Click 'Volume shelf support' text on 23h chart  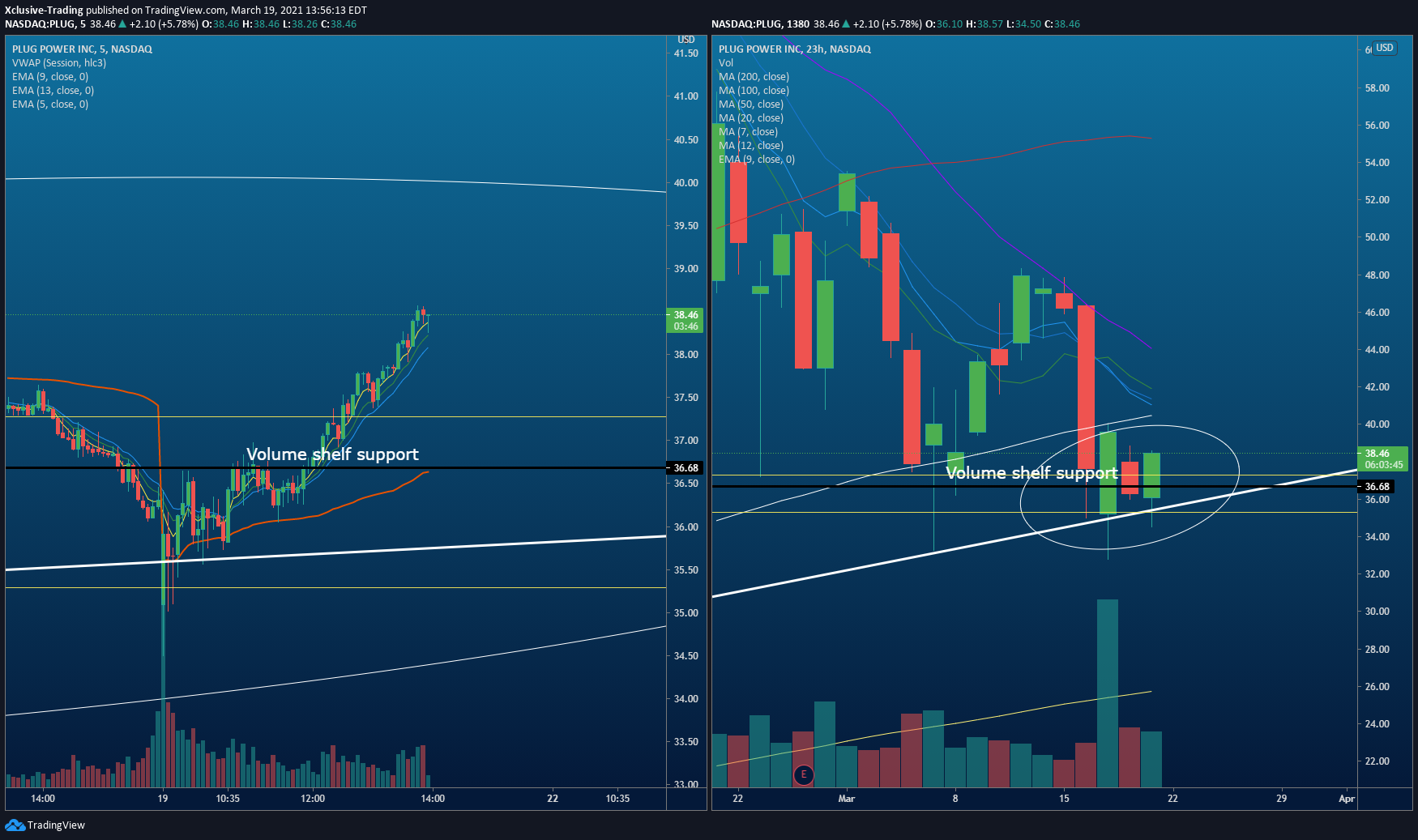coord(1031,473)
